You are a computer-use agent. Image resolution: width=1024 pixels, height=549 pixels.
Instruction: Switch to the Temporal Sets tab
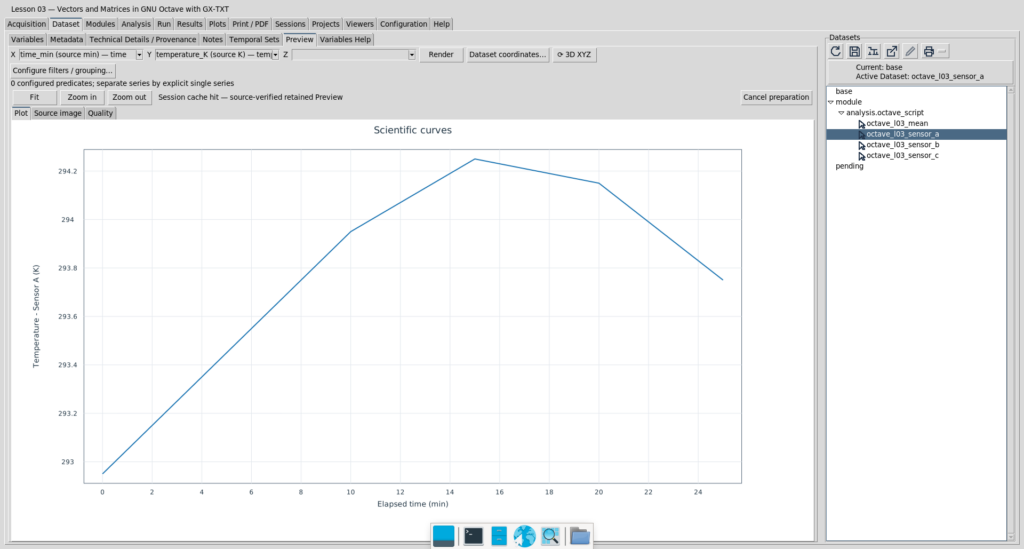pyautogui.click(x=254, y=40)
